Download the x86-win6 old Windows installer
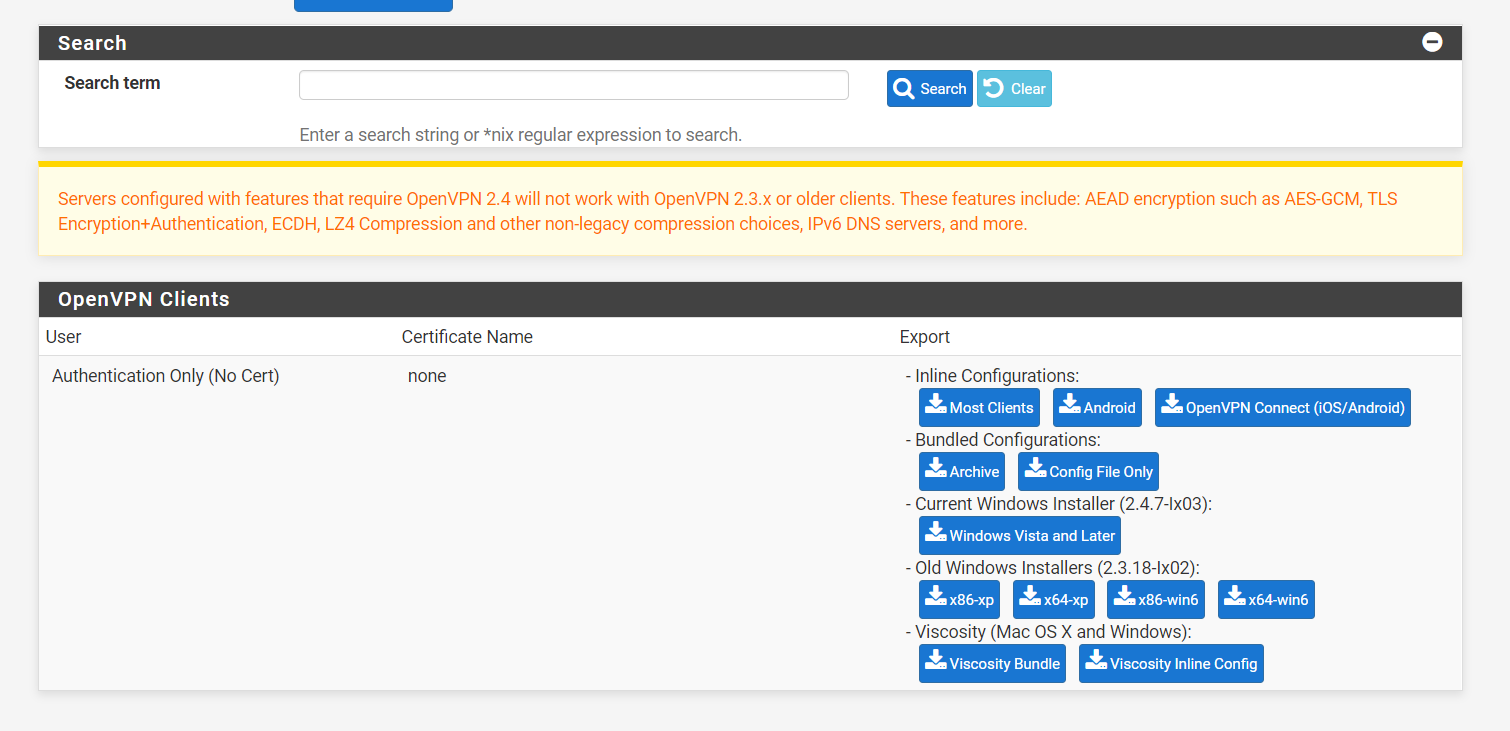This screenshot has width=1510, height=731. point(1156,599)
